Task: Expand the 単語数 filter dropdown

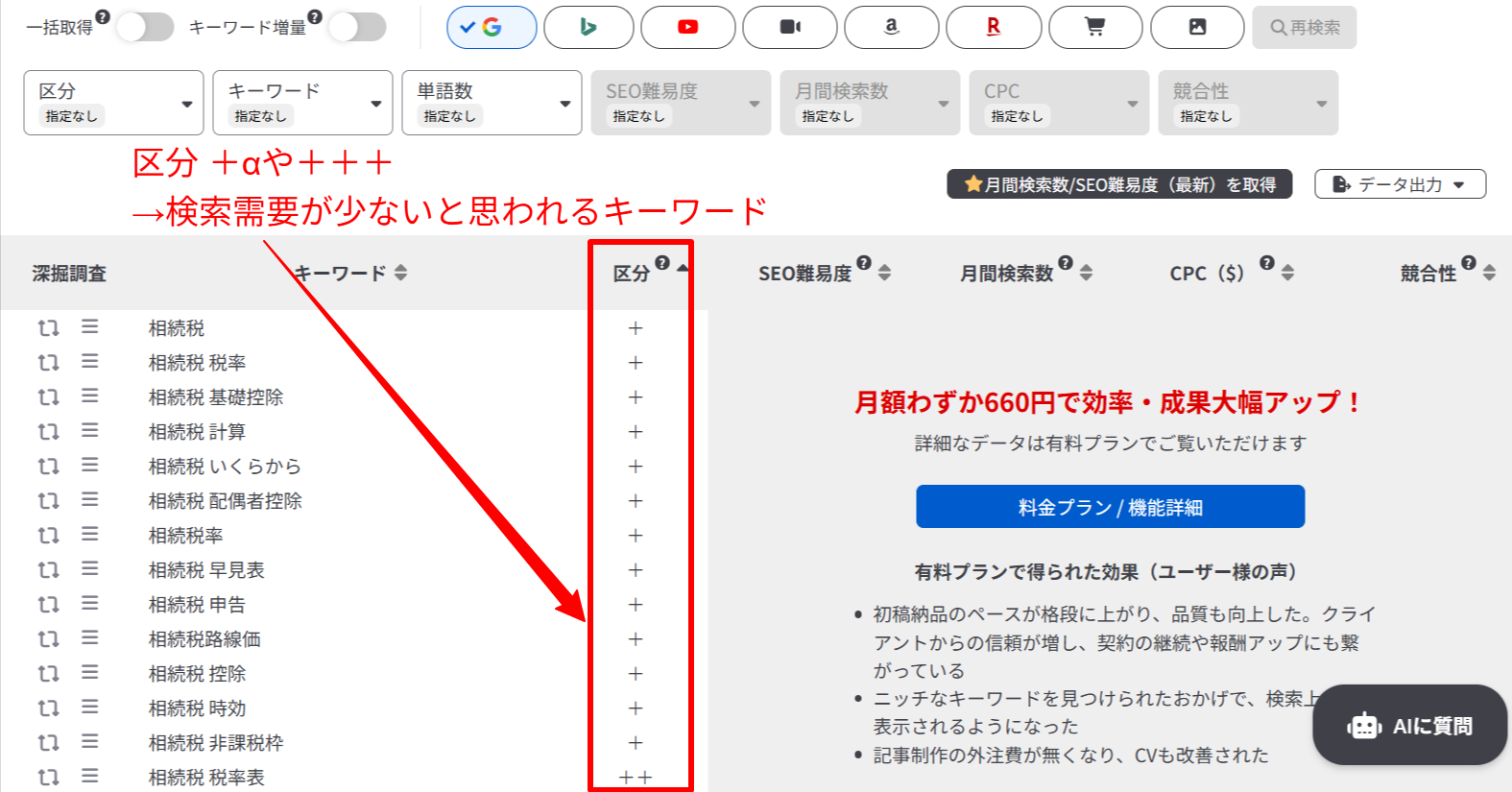Action: [492, 103]
